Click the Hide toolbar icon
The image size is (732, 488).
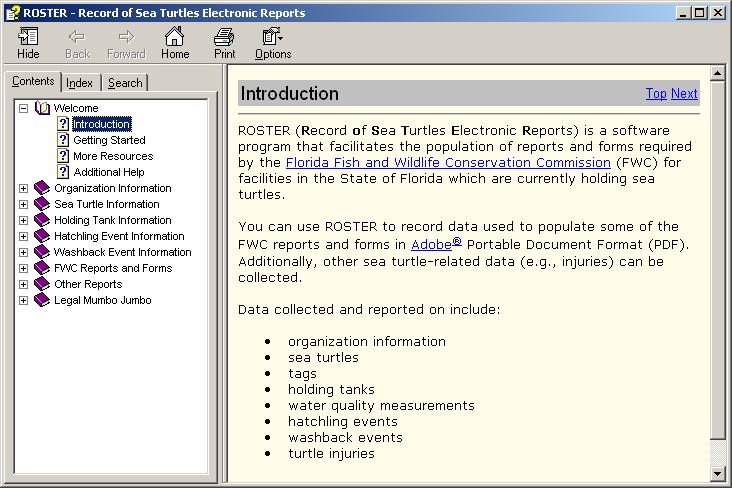coord(28,37)
